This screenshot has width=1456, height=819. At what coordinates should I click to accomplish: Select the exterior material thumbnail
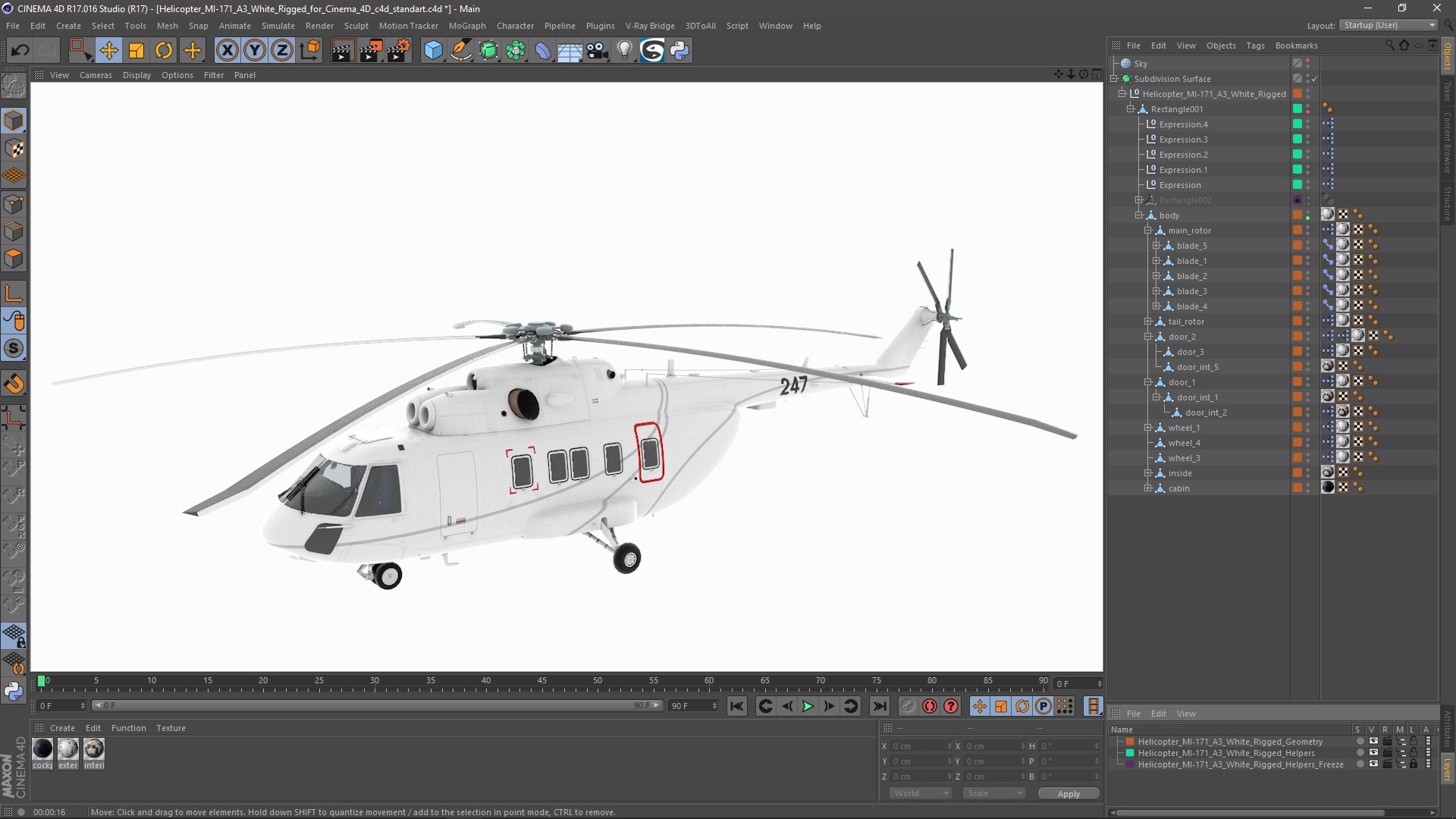(68, 749)
